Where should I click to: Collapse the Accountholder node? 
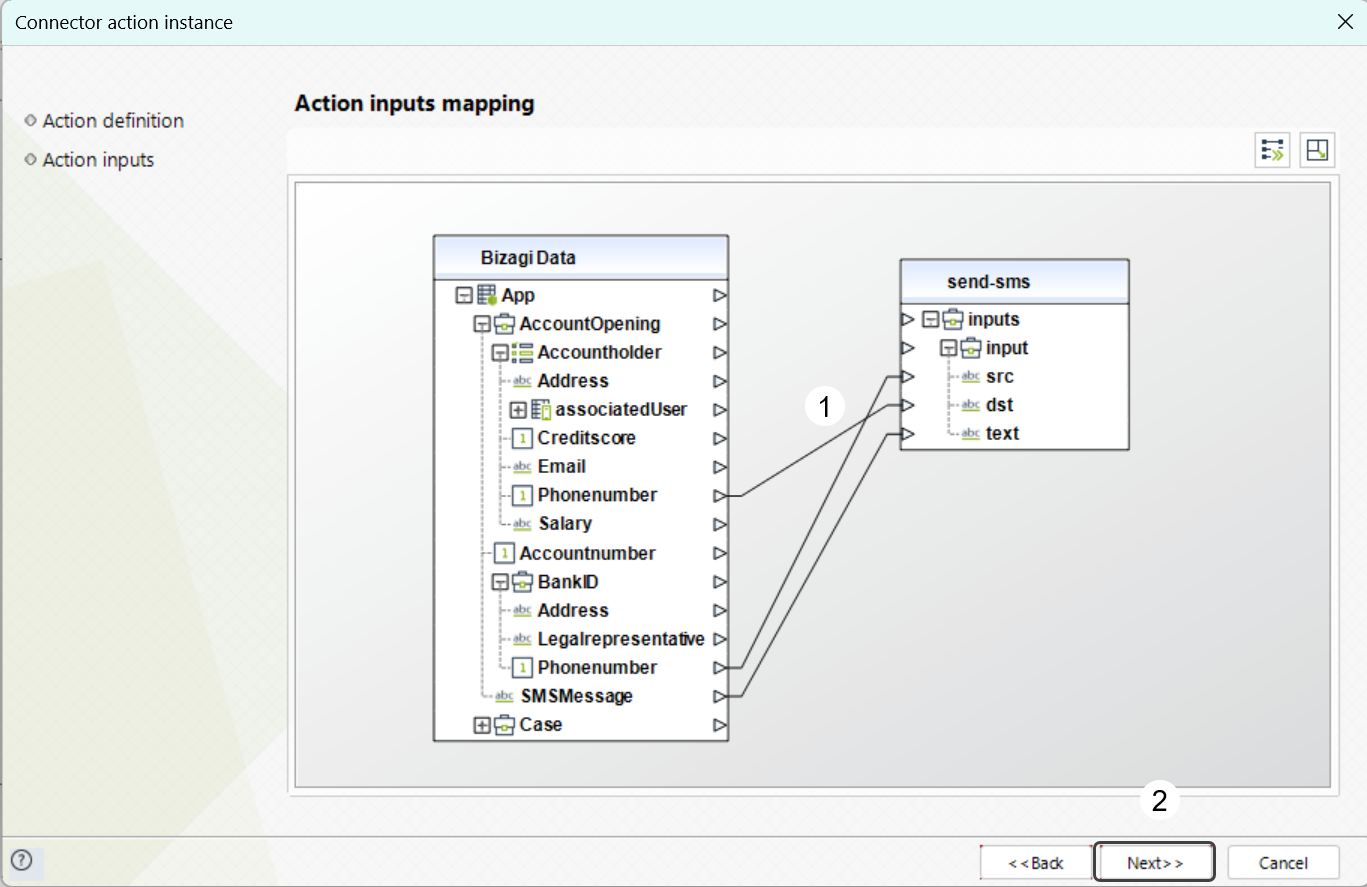(499, 353)
